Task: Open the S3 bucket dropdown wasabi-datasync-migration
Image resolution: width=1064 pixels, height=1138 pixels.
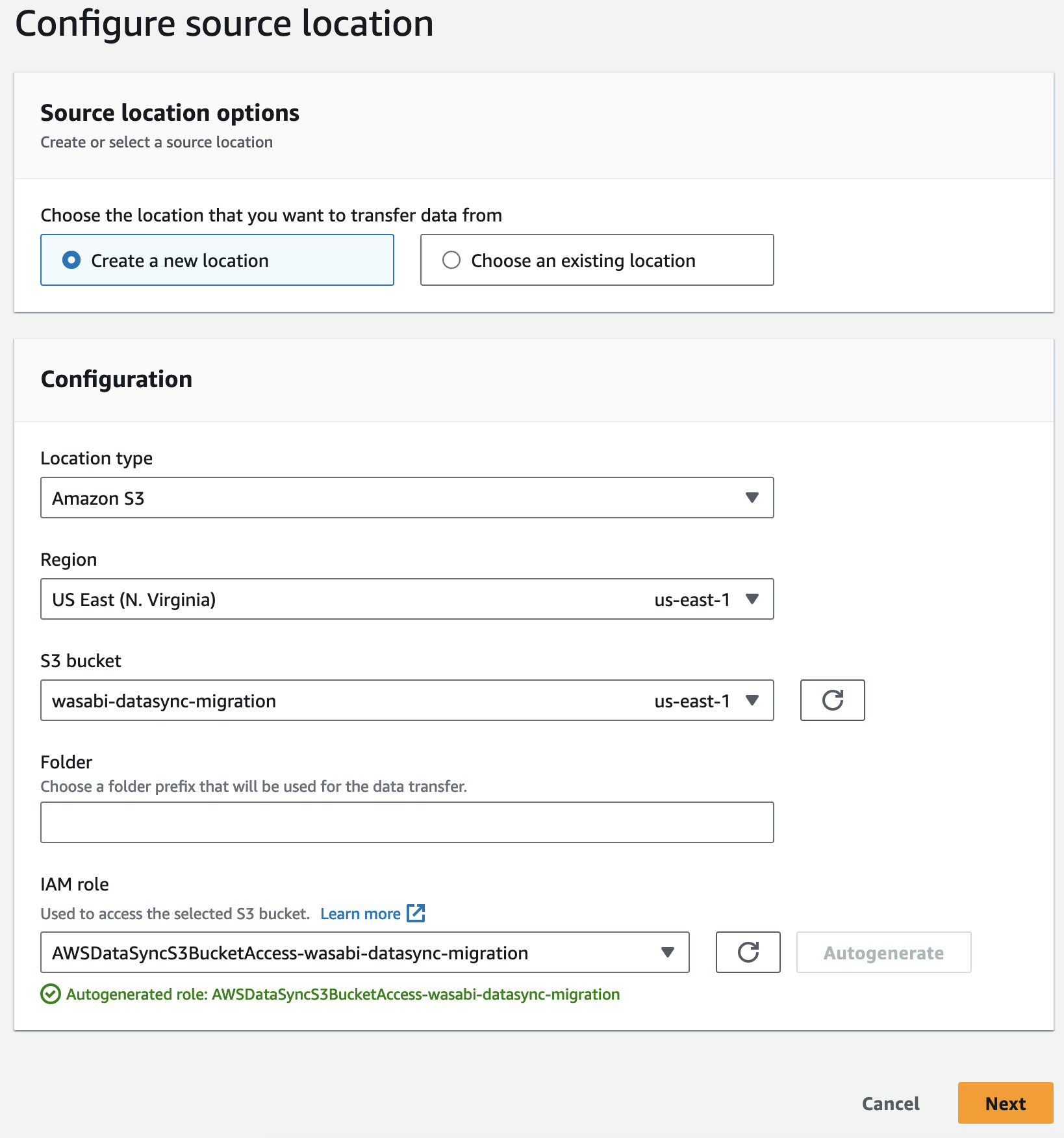Action: point(407,700)
